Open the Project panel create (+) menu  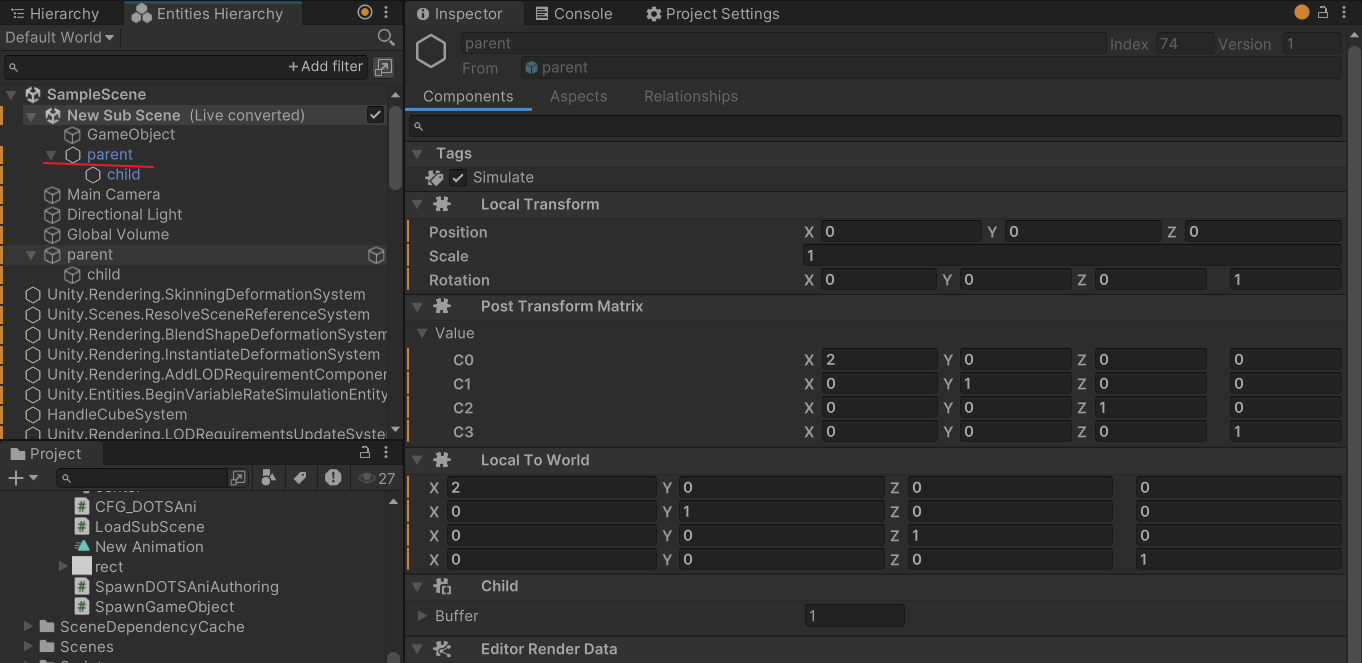click(22, 478)
